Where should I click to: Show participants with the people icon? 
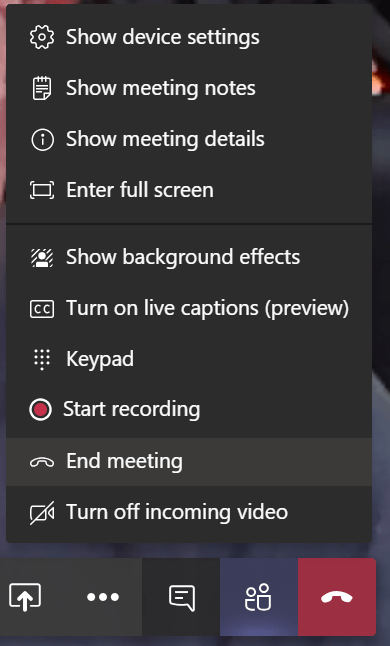coord(258,597)
